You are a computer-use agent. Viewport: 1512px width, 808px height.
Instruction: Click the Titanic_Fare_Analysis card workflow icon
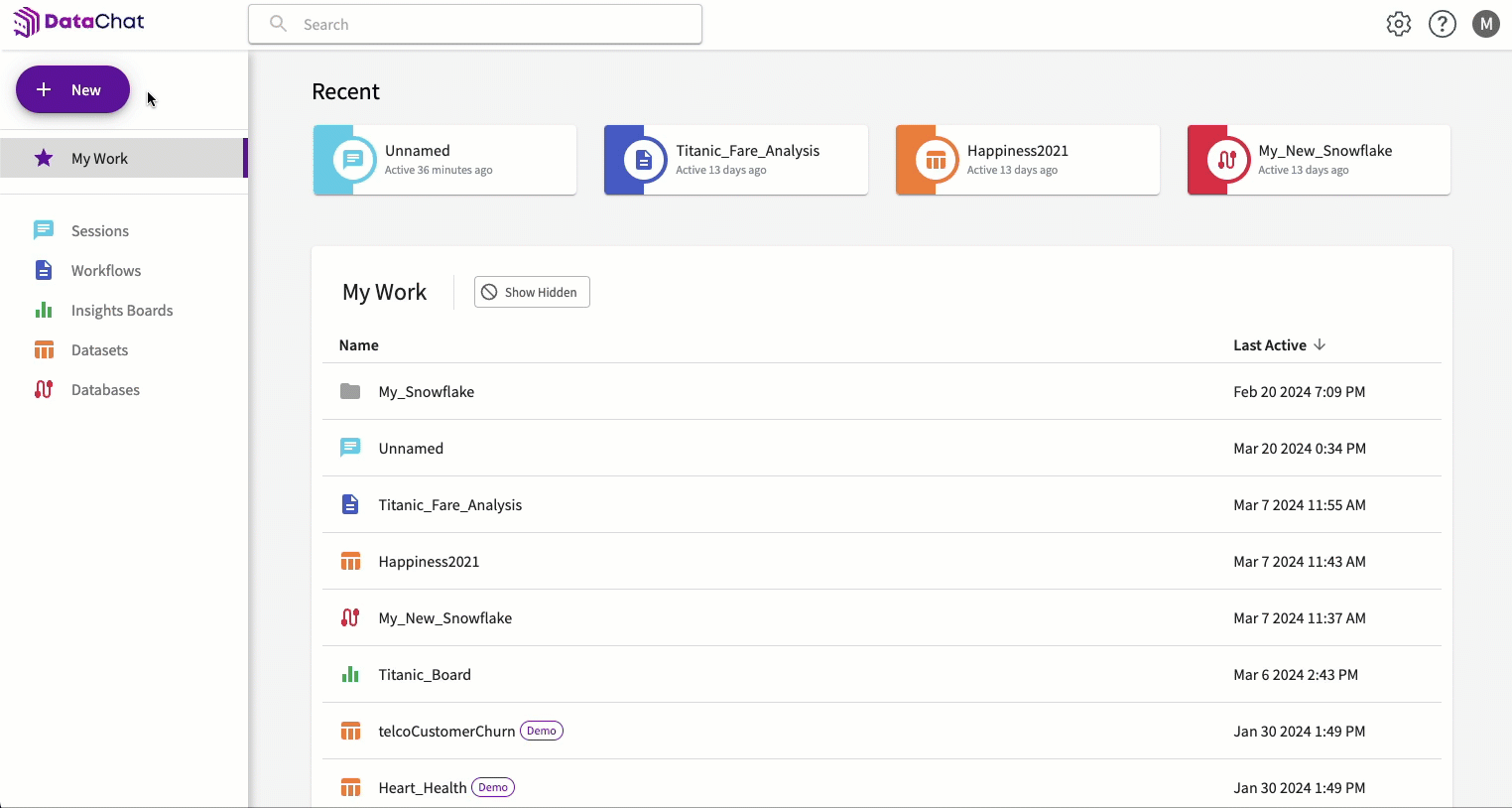[644, 160]
